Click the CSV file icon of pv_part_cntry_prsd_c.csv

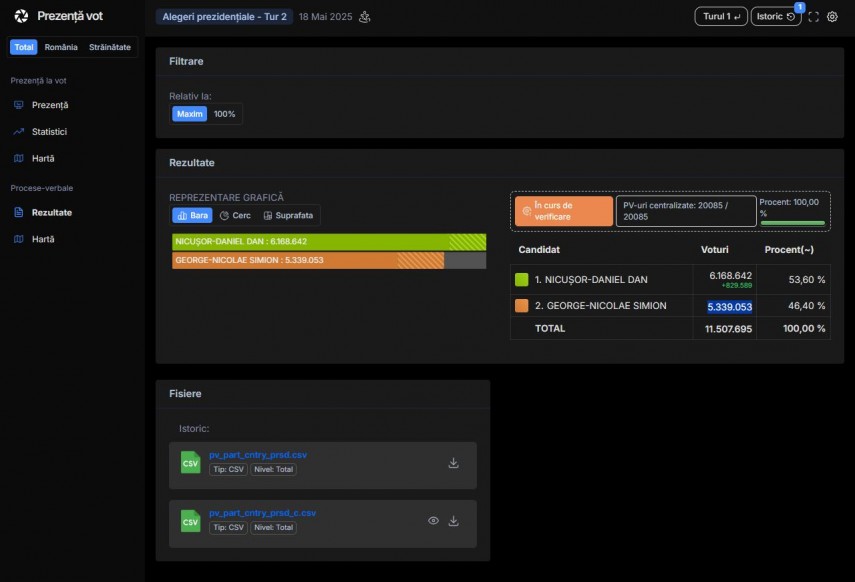click(x=190, y=521)
